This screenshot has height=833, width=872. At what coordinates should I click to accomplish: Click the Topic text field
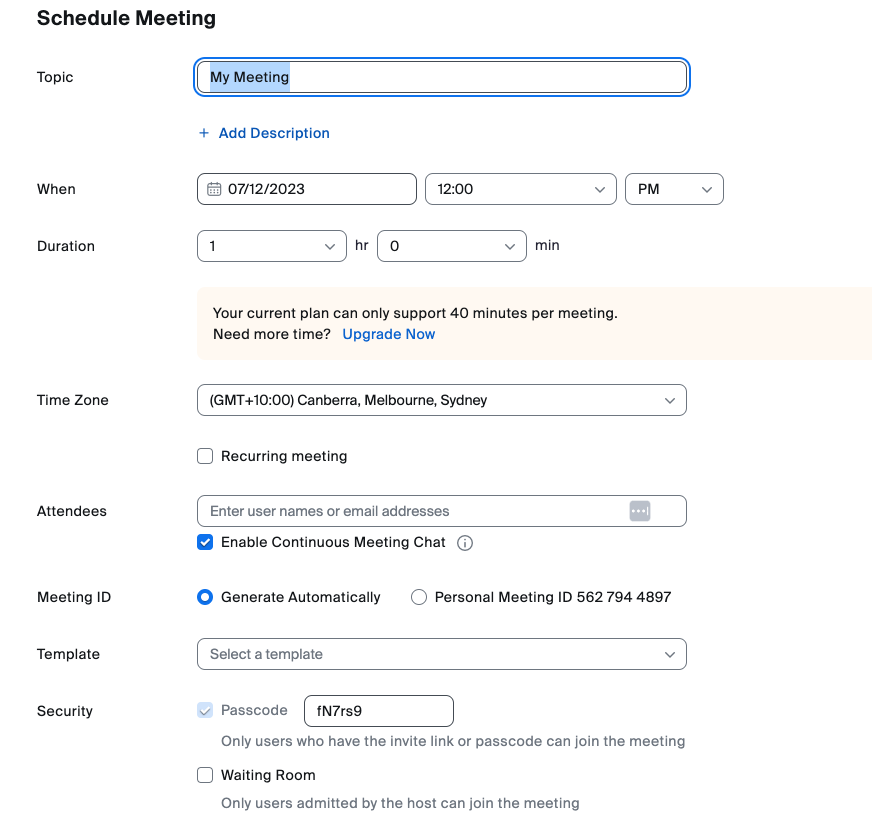(x=441, y=77)
